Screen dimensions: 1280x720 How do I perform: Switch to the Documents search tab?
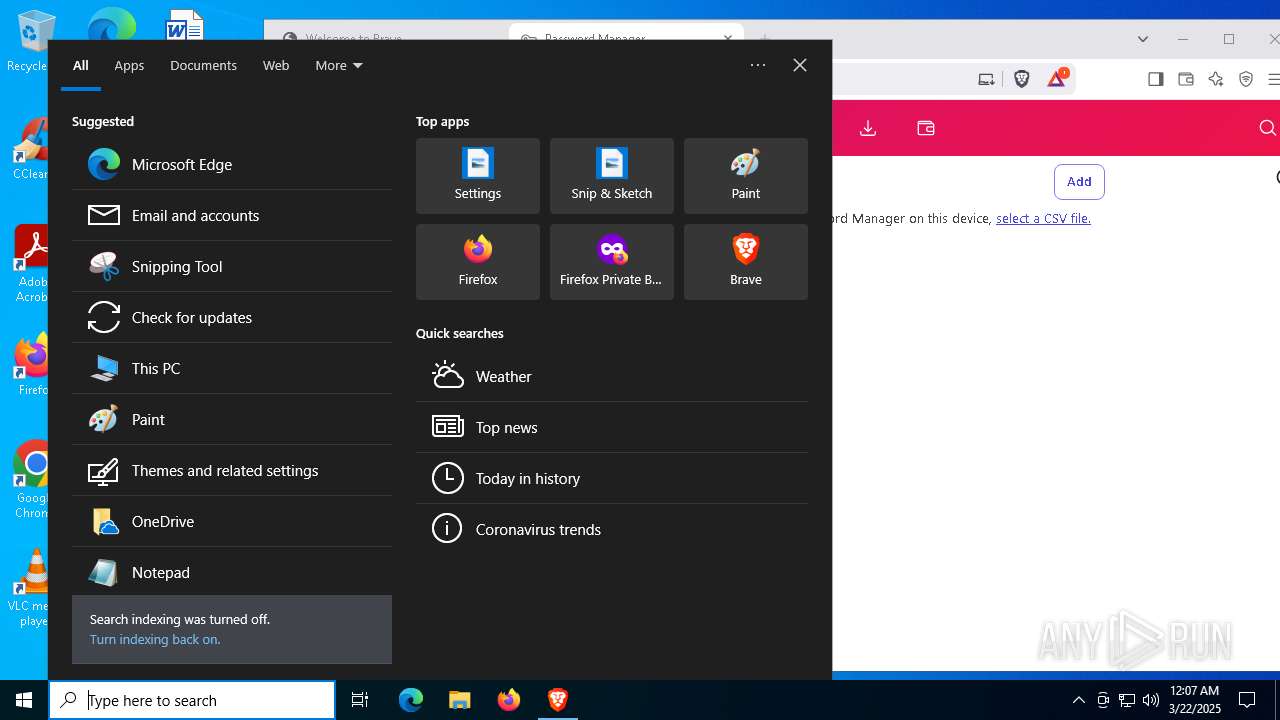click(x=203, y=65)
